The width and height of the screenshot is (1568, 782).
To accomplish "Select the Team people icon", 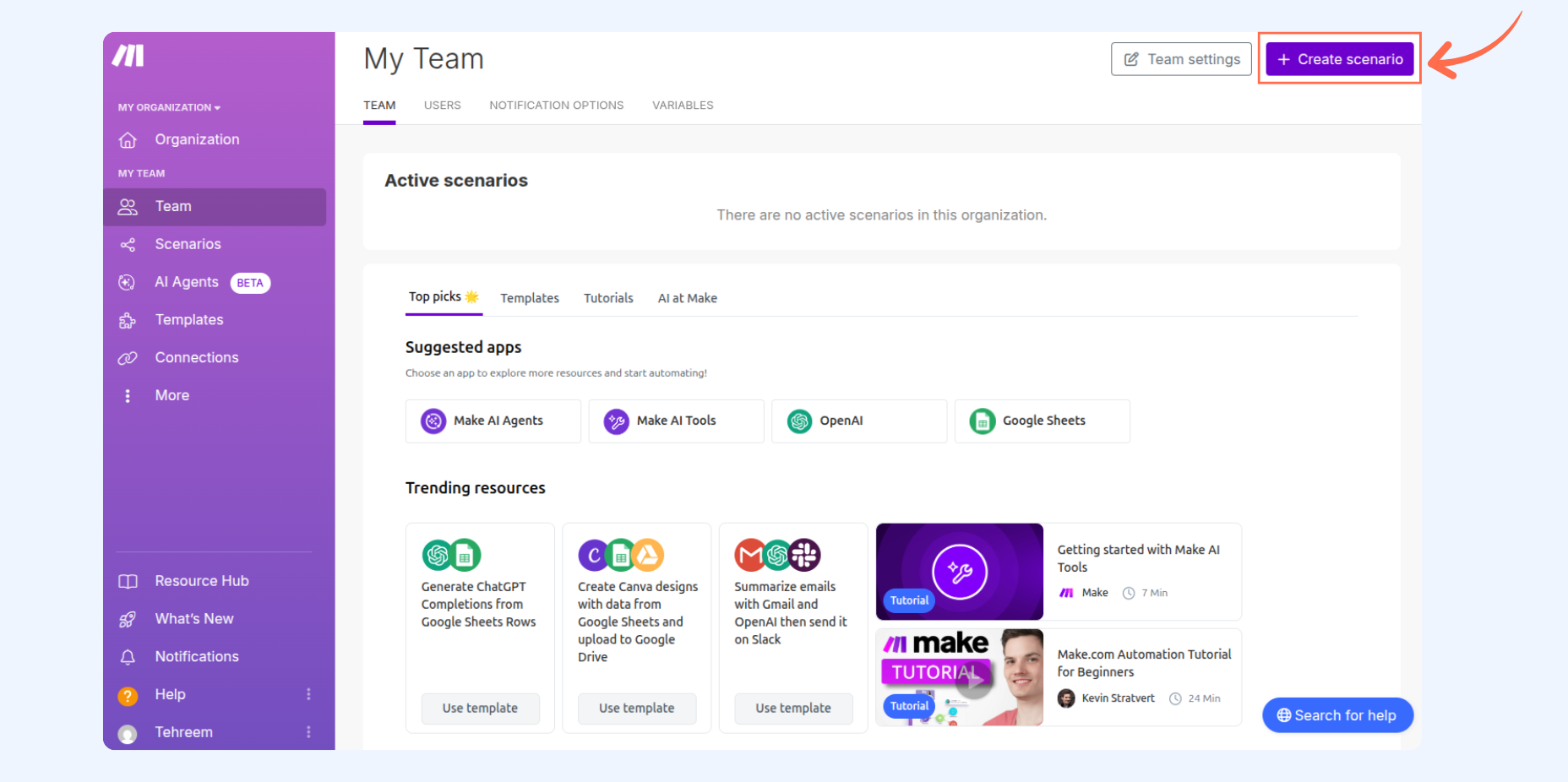I will pyautogui.click(x=128, y=207).
